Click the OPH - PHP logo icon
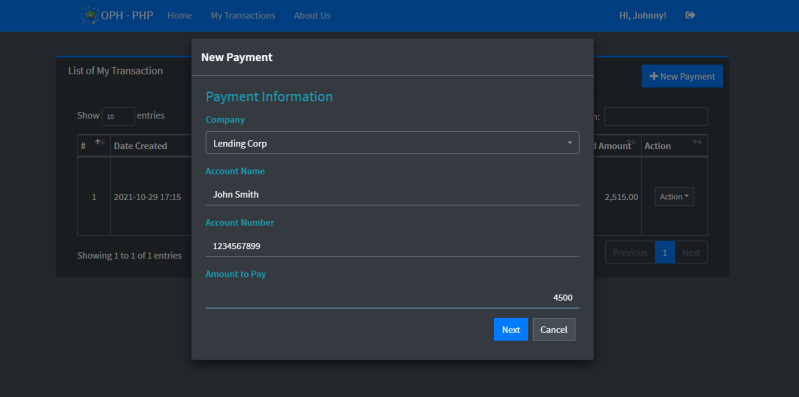 90,15
